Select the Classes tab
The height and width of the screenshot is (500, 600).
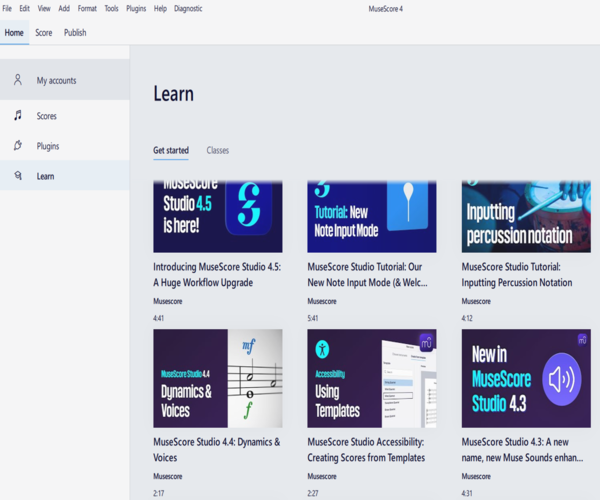click(x=217, y=150)
